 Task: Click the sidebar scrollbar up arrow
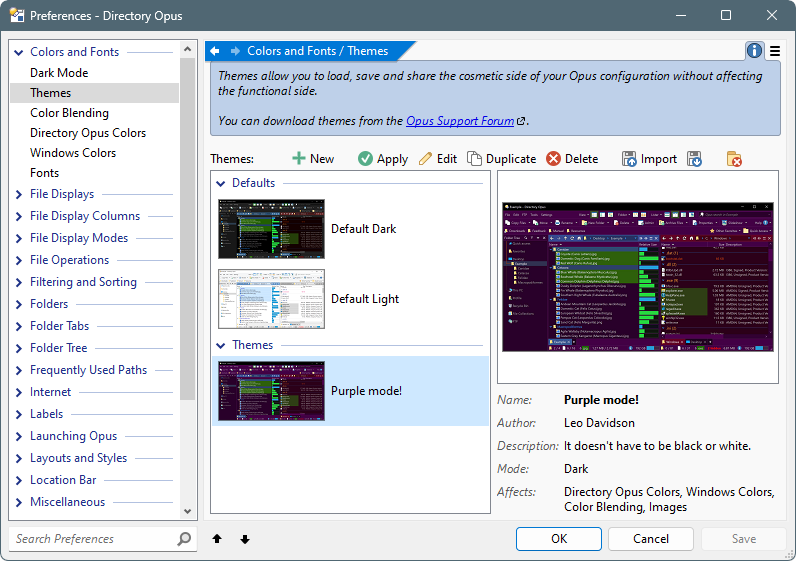[x=187, y=49]
